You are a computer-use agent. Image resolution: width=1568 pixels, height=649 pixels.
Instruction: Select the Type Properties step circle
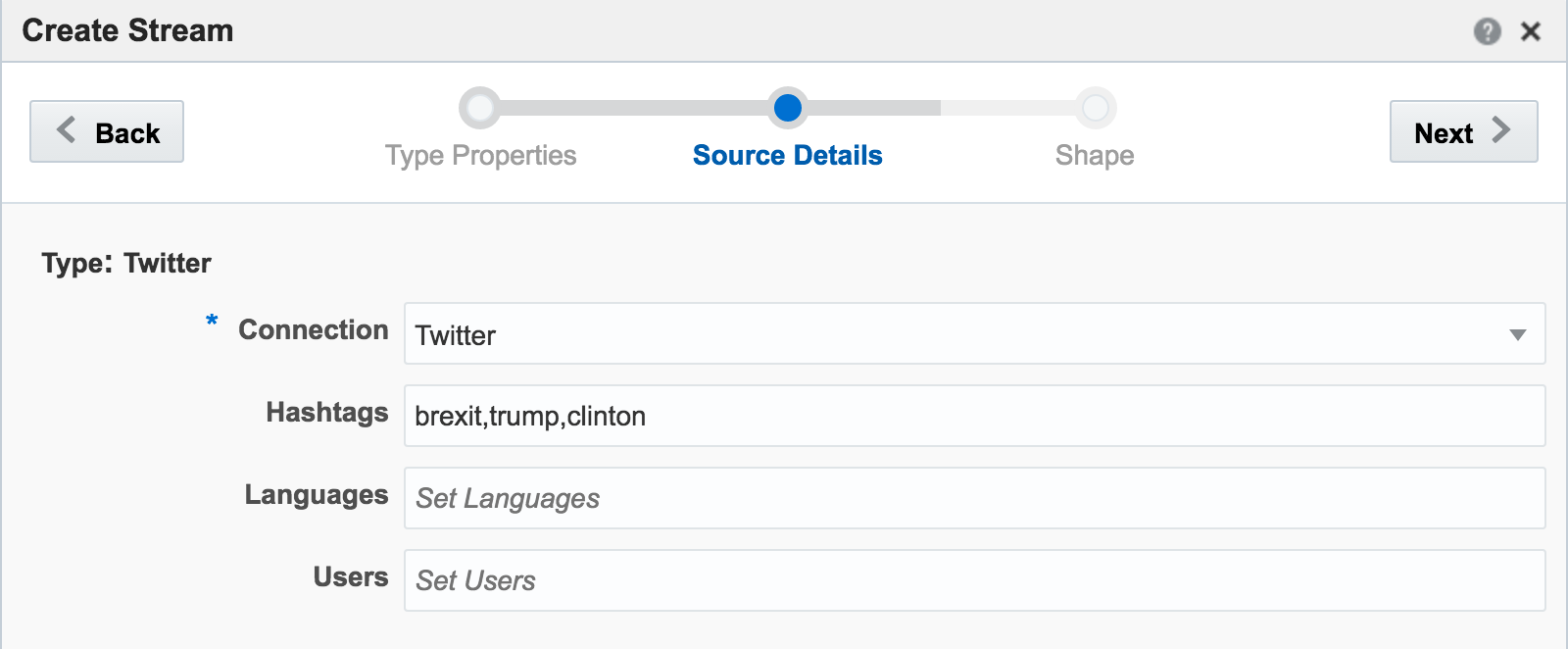click(x=480, y=108)
